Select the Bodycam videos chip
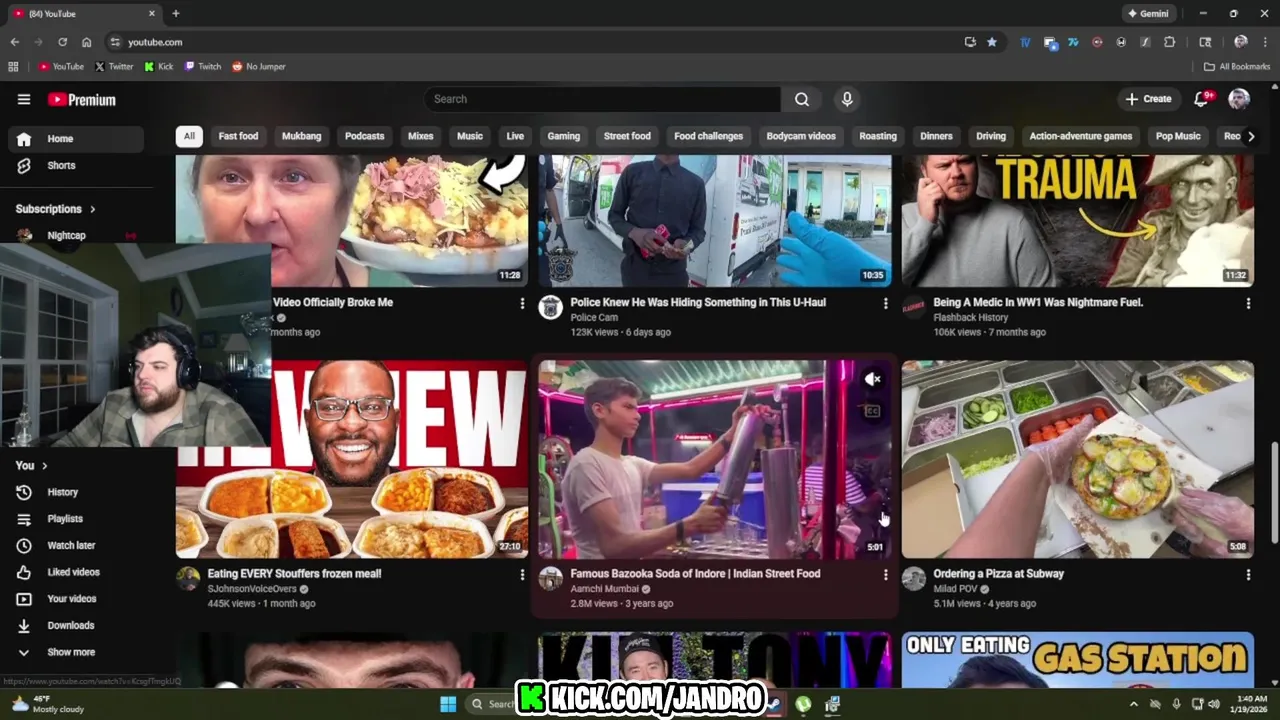Image resolution: width=1280 pixels, height=720 pixels. pos(801,136)
